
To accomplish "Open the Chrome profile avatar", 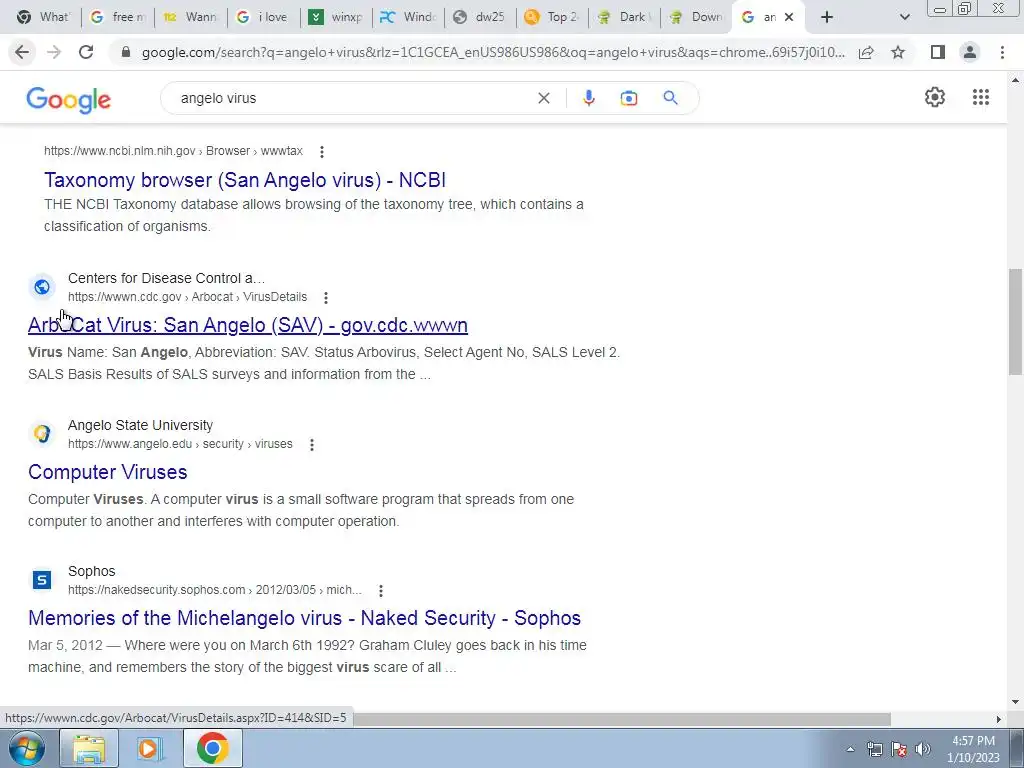I will (970, 52).
